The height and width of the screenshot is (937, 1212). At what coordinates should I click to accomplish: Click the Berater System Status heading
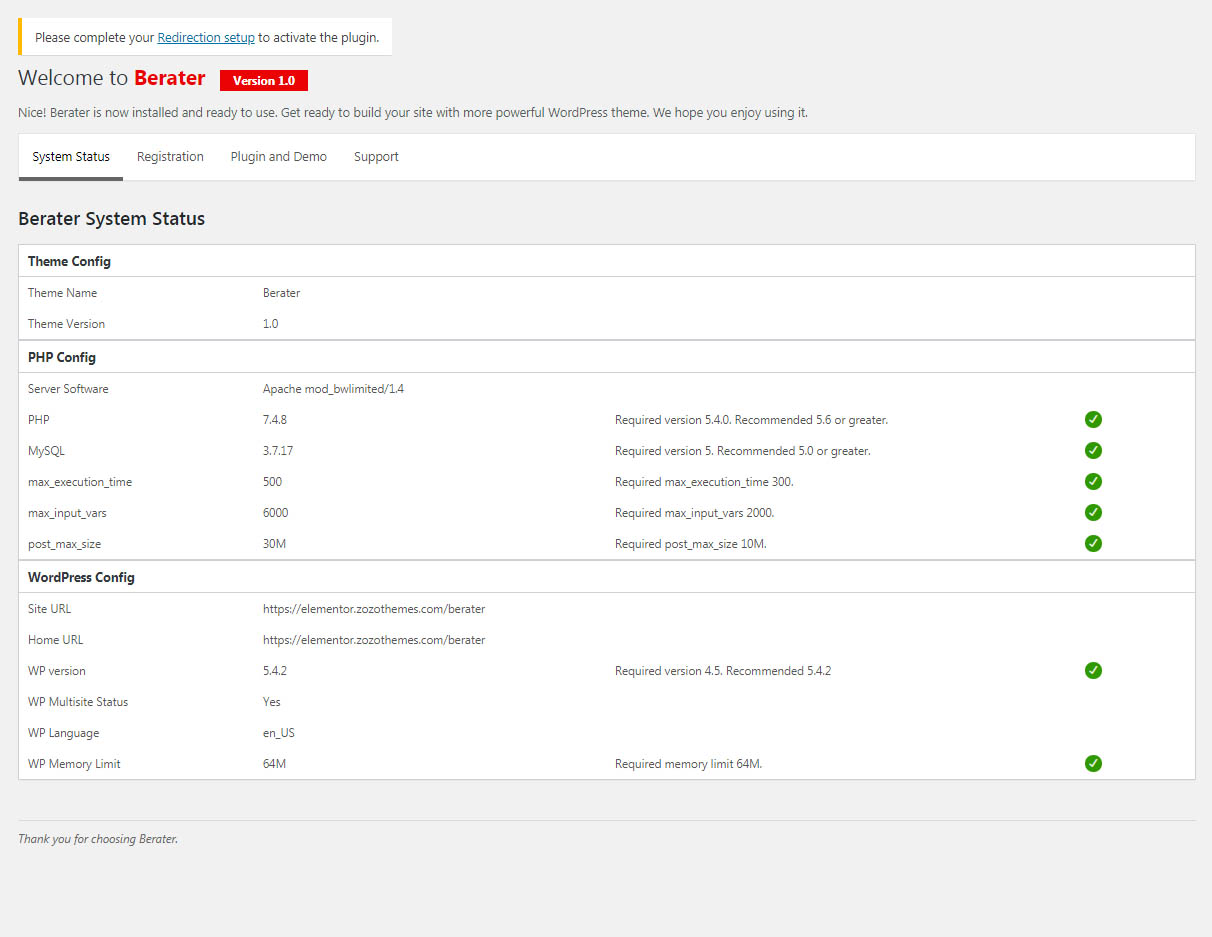[x=111, y=219]
